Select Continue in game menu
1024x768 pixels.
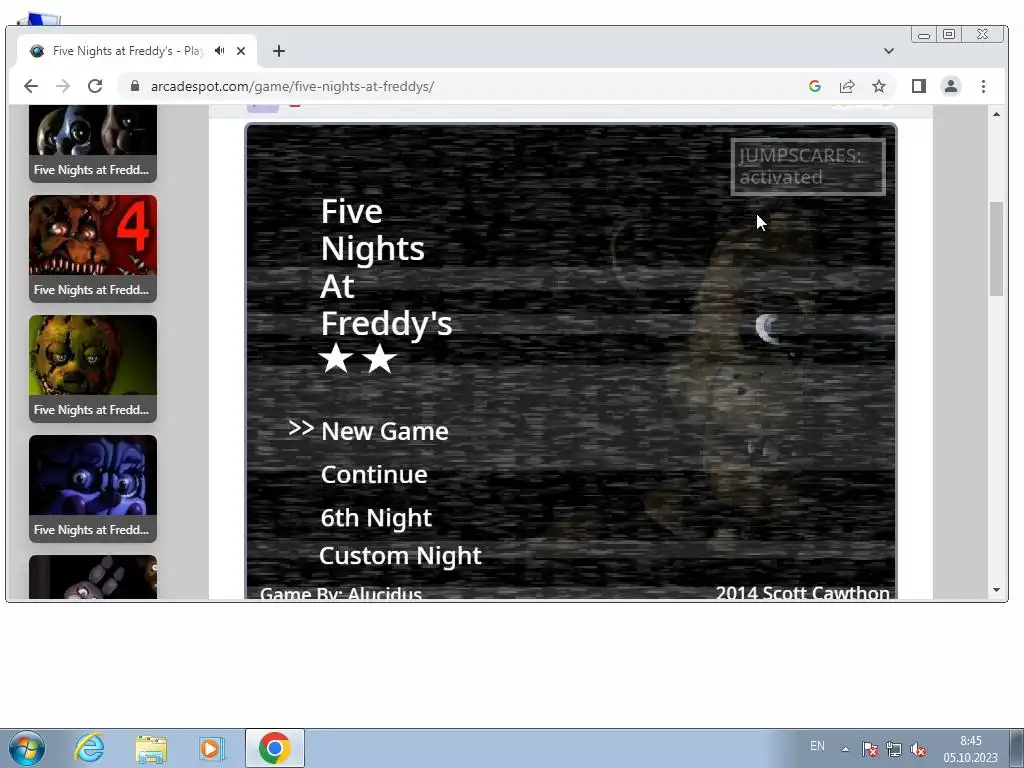pyautogui.click(x=374, y=474)
